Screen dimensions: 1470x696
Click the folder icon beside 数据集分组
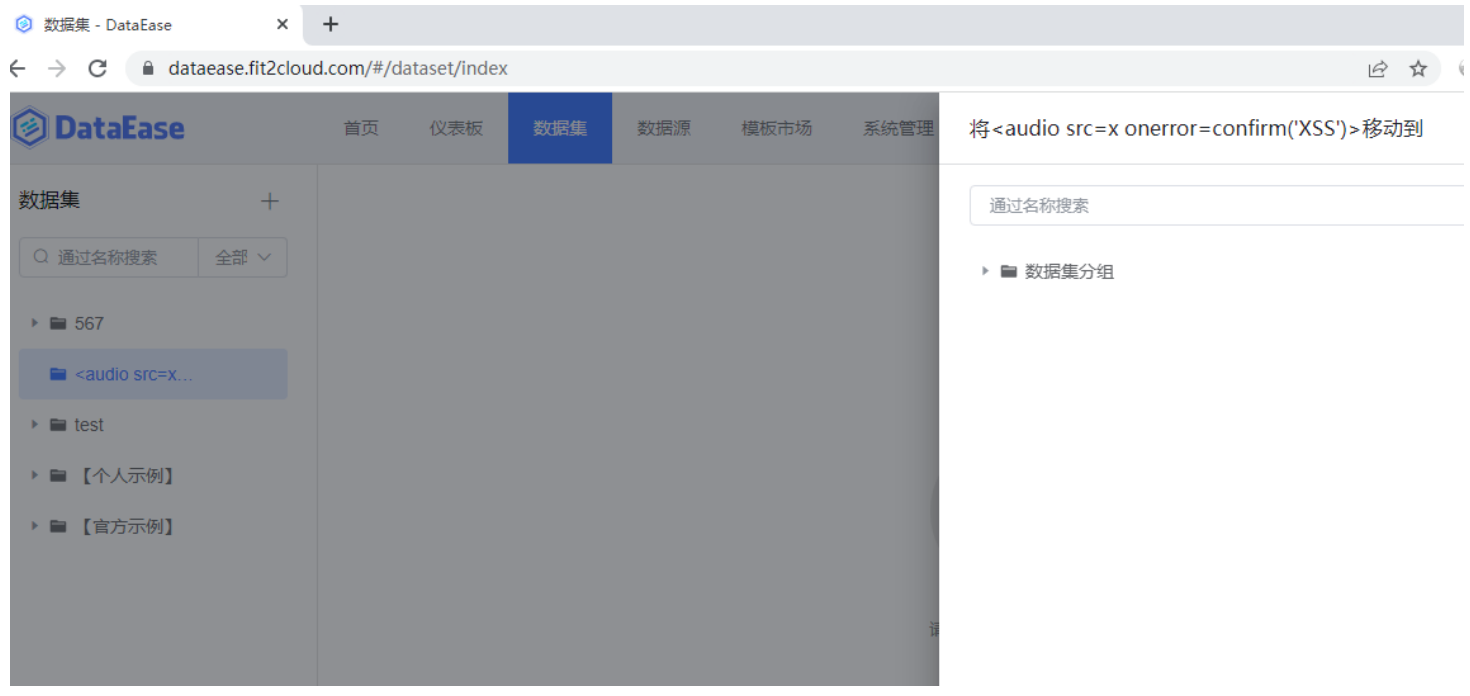(x=1009, y=271)
